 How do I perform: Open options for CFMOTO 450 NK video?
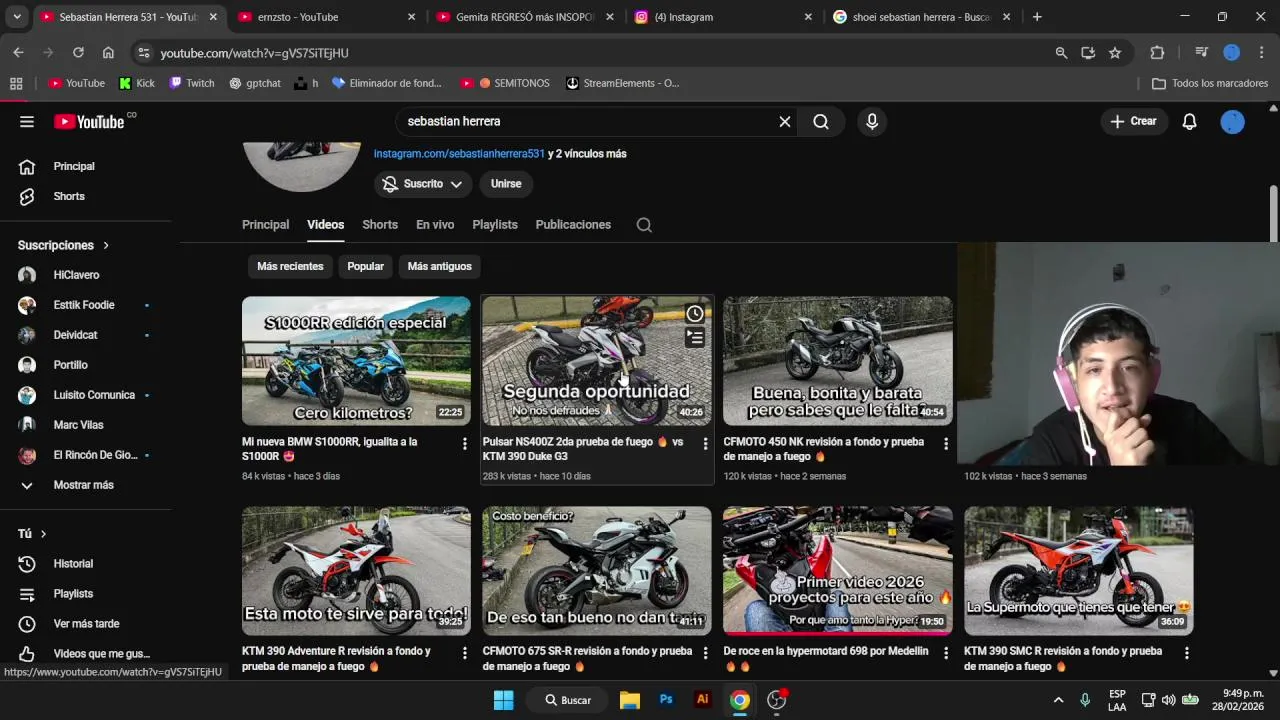pyautogui.click(x=946, y=444)
